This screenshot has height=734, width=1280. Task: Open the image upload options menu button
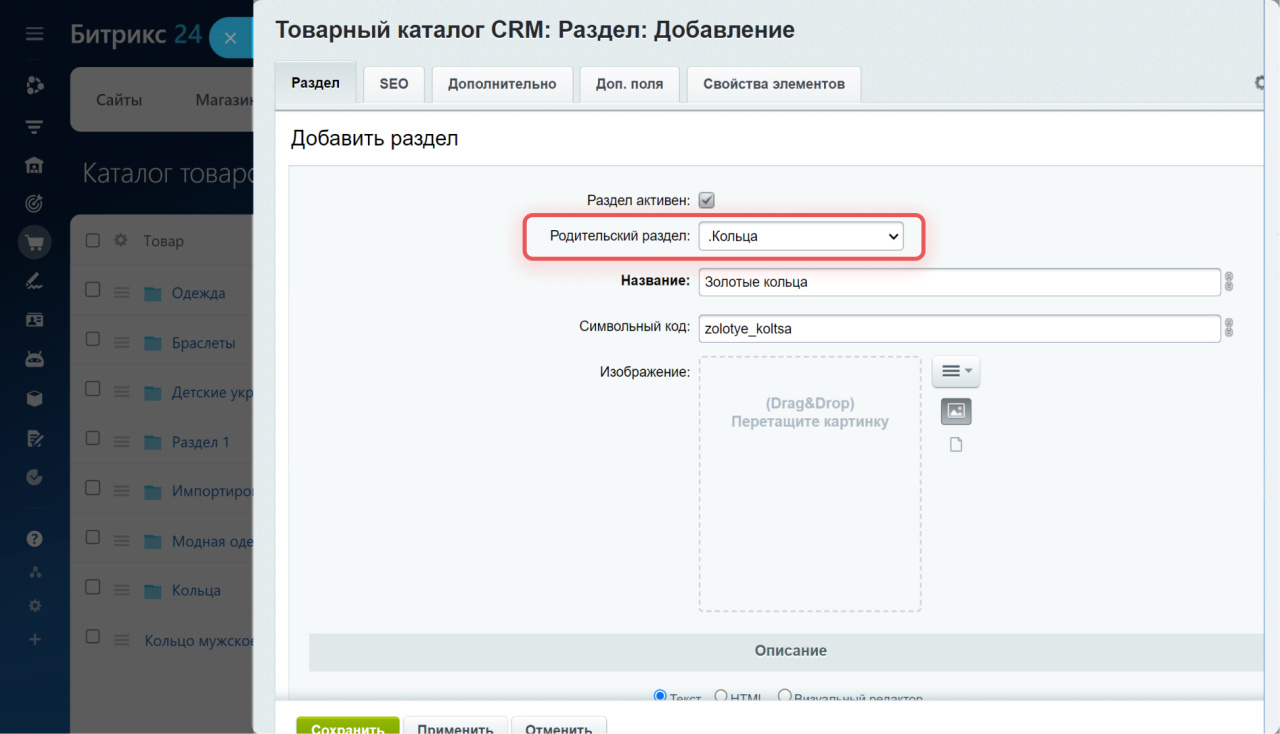tap(956, 371)
